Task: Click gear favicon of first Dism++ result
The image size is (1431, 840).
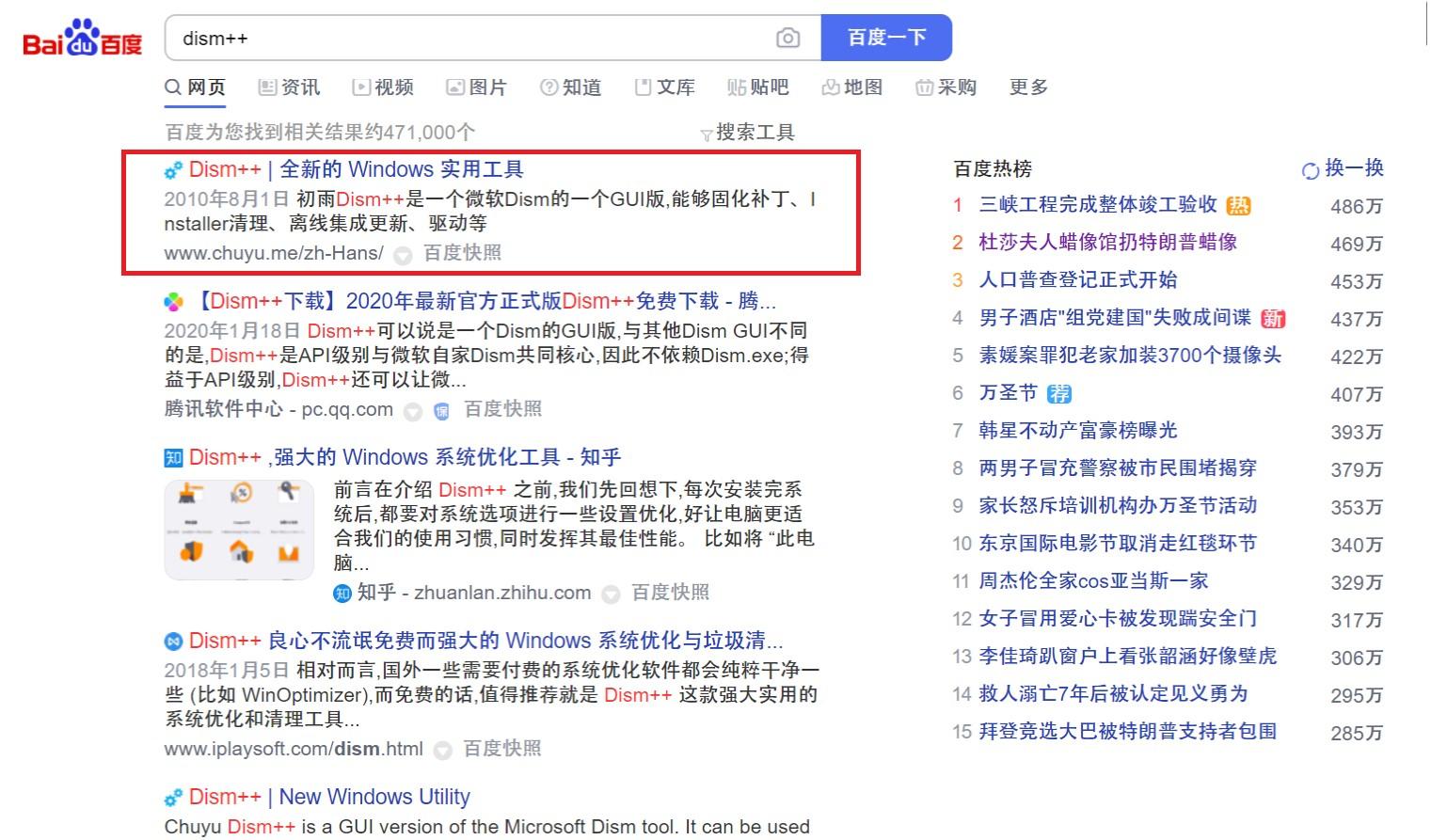Action: (173, 170)
